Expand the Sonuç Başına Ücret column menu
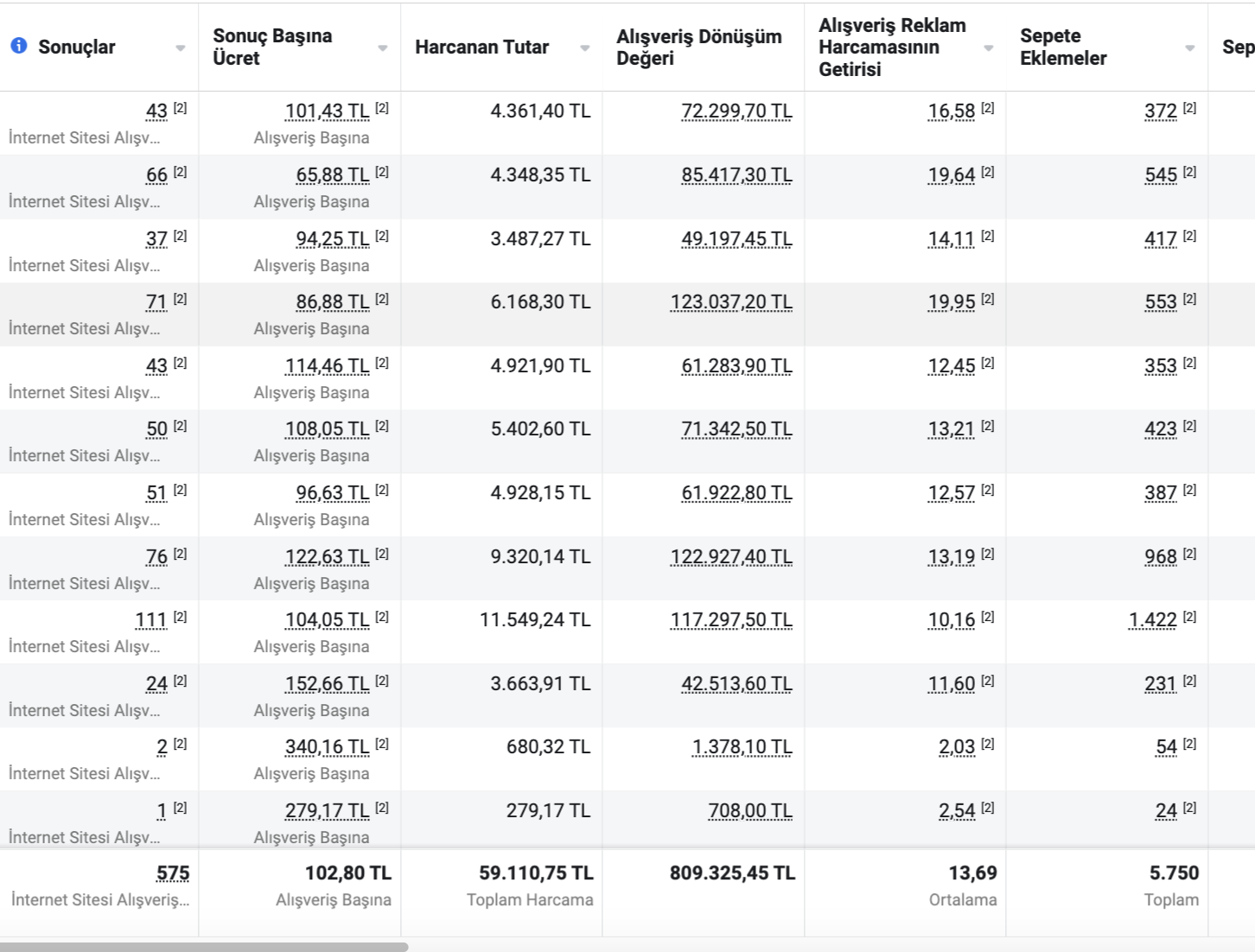The image size is (1255, 952). click(382, 48)
